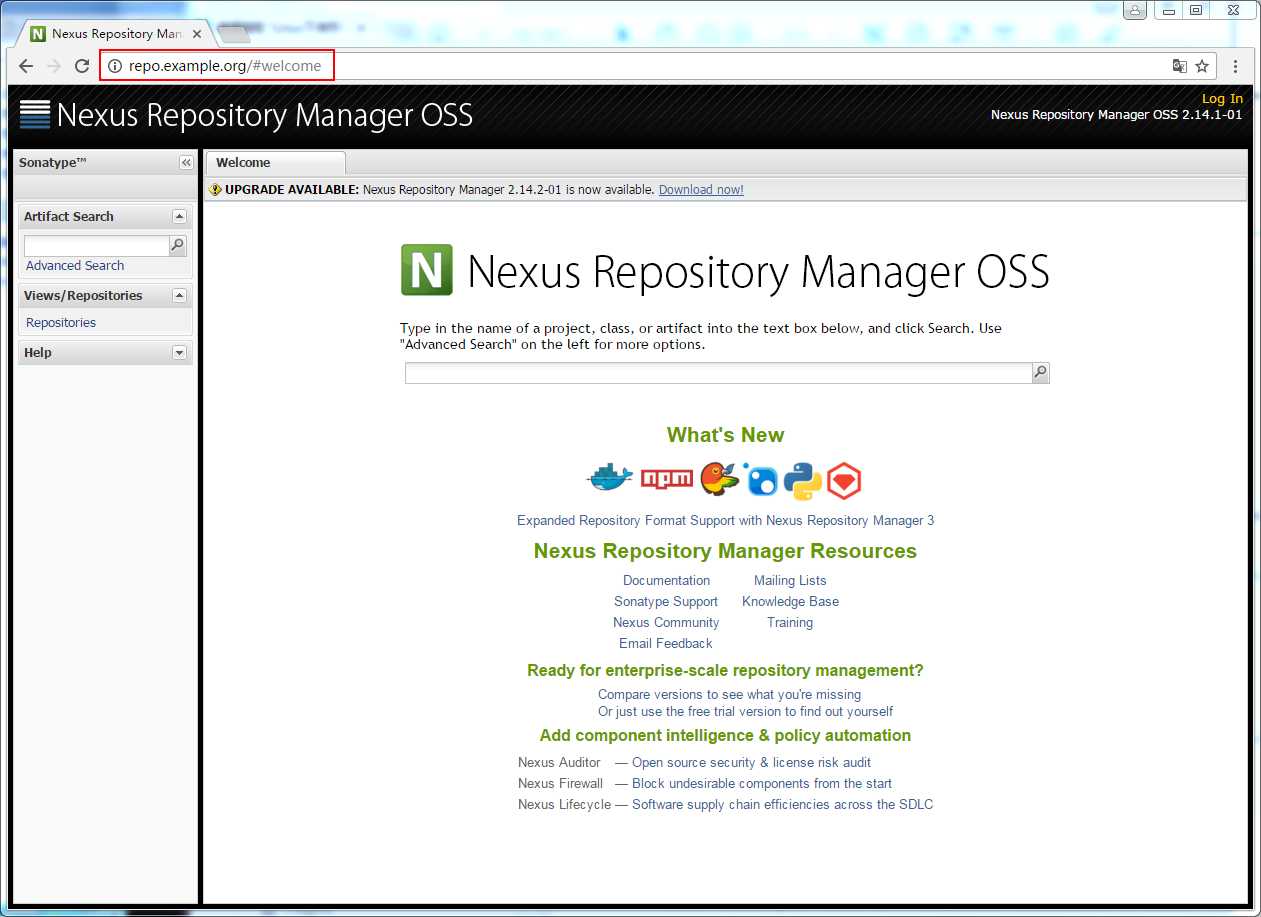Click the Nexus Firewall label

(x=560, y=783)
